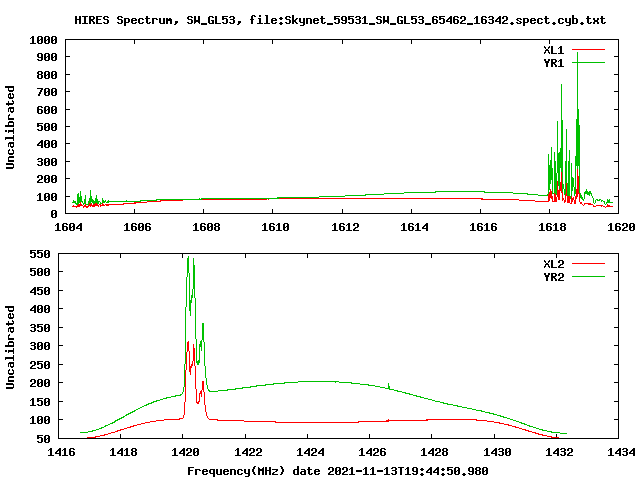Click the 1620 x-axis tick label
This screenshot has width=640, height=480.
click(x=621, y=227)
